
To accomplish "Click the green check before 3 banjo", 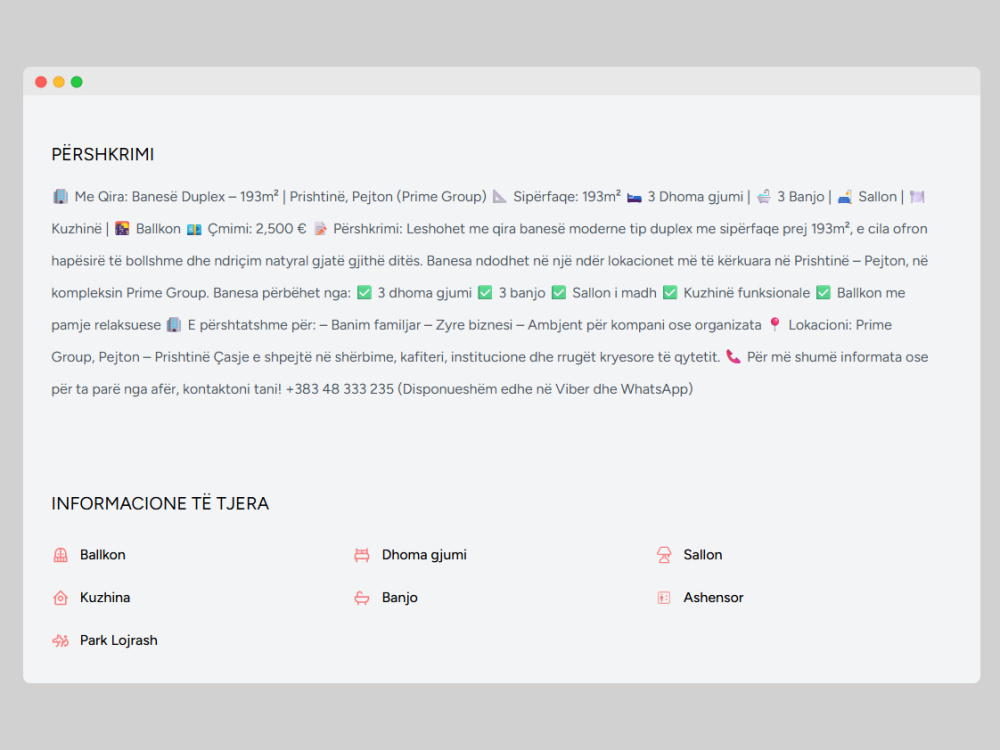I will (485, 293).
